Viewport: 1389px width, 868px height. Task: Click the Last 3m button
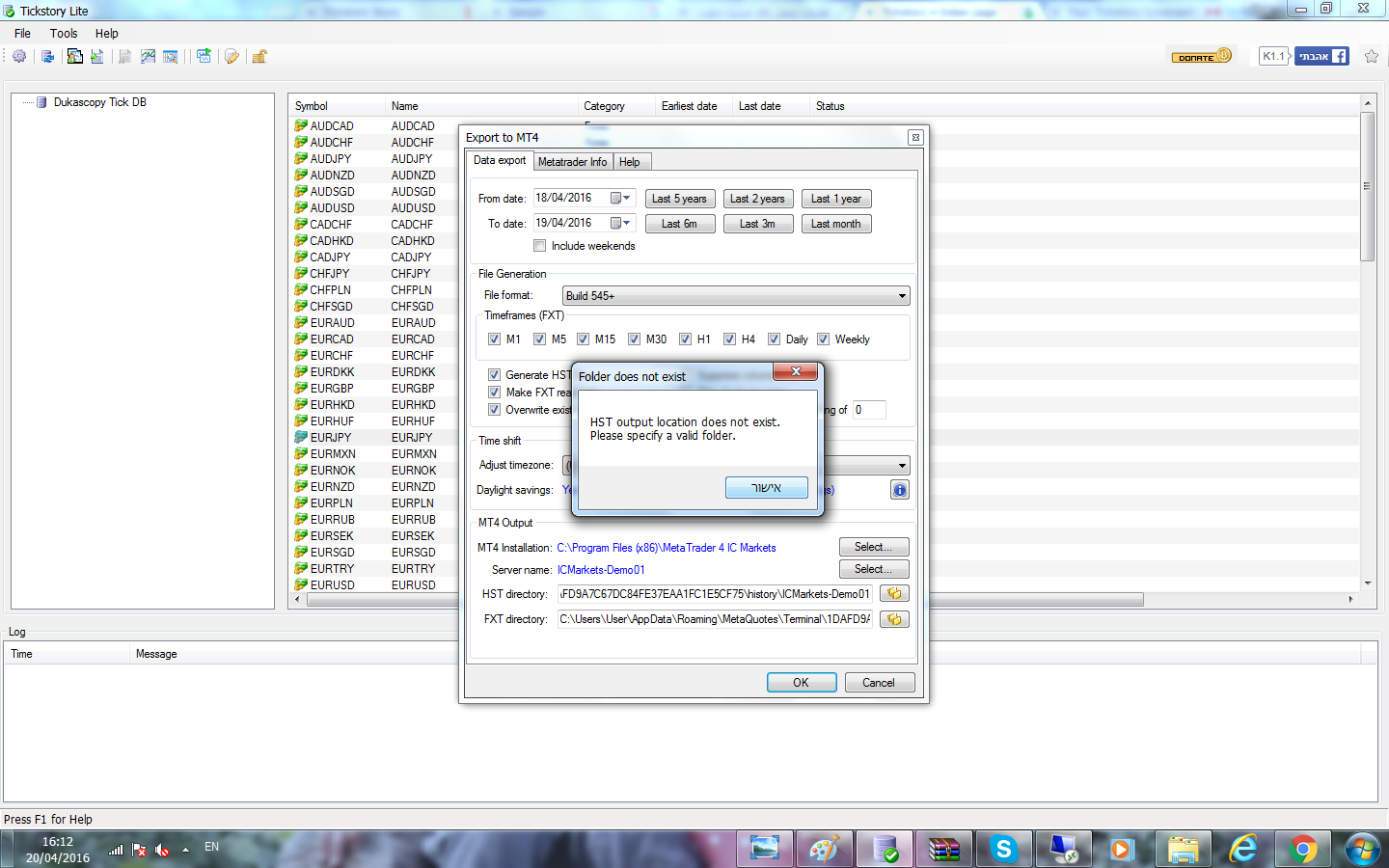757,224
